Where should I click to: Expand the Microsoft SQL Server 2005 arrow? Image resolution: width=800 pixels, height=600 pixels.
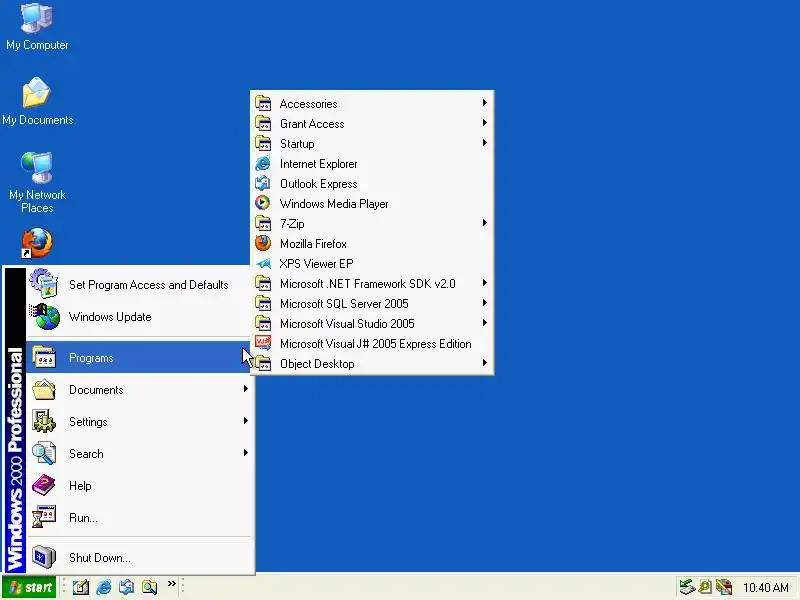[485, 303]
